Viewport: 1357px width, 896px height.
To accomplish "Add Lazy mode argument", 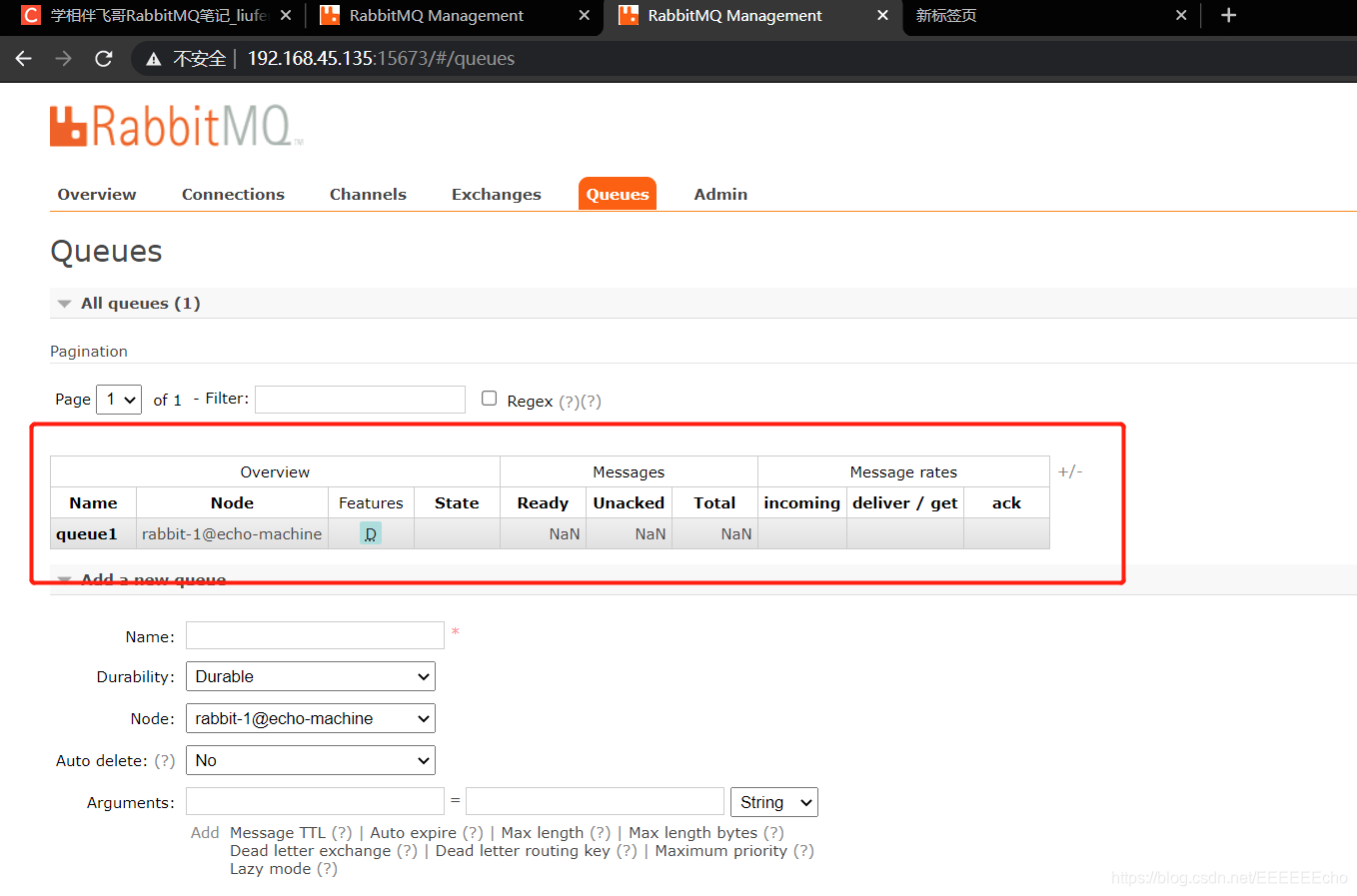I will pyautogui.click(x=270, y=868).
